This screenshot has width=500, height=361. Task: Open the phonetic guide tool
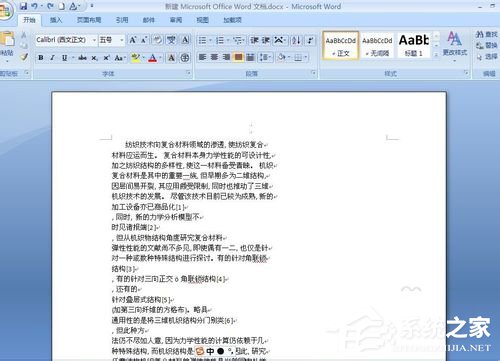click(x=171, y=40)
